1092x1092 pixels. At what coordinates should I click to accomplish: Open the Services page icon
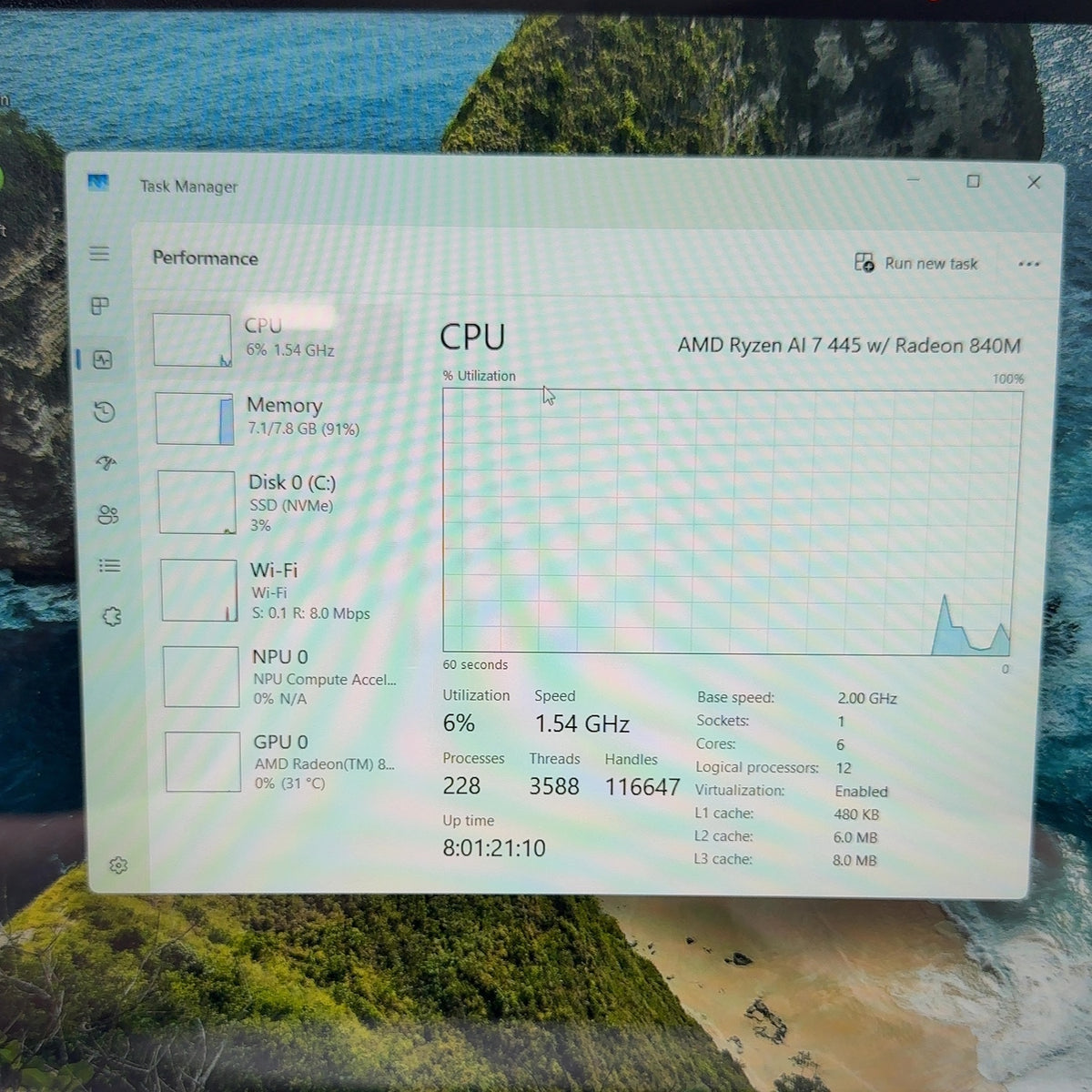[x=111, y=617]
